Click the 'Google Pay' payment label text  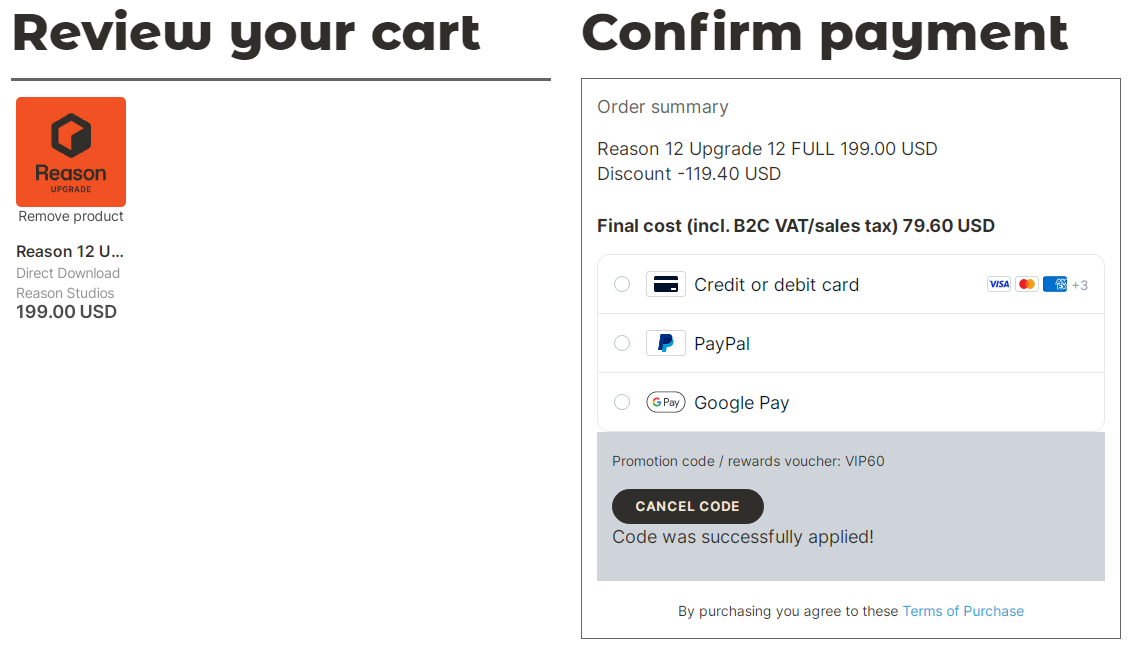pyautogui.click(x=741, y=403)
